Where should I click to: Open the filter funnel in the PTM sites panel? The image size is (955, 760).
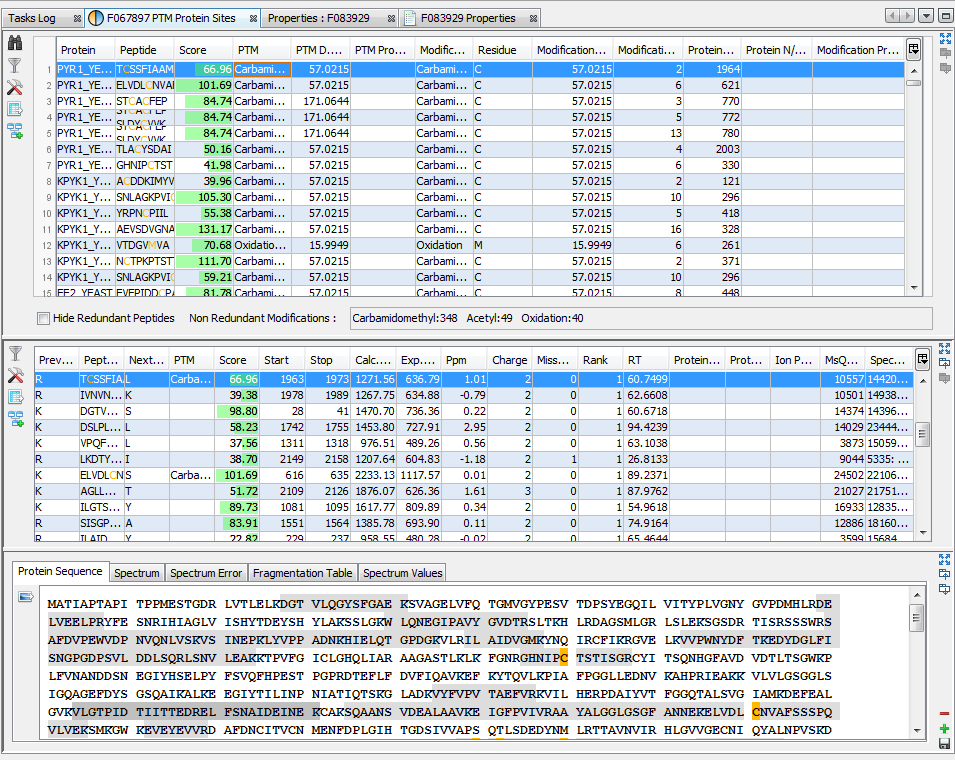click(x=14, y=66)
